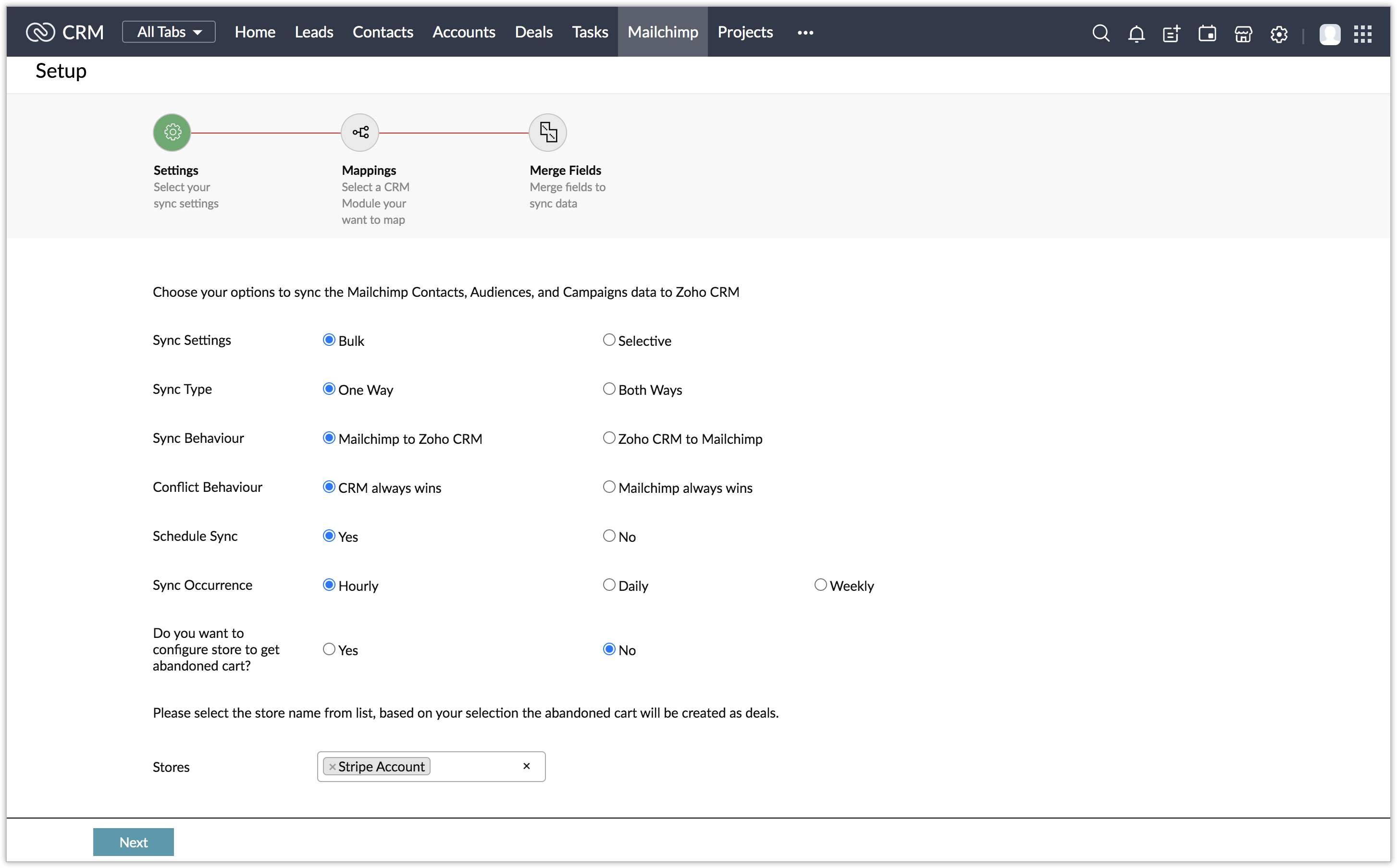This screenshot has height=868, width=1397.
Task: Open the quick create plus icon
Action: click(x=1171, y=33)
